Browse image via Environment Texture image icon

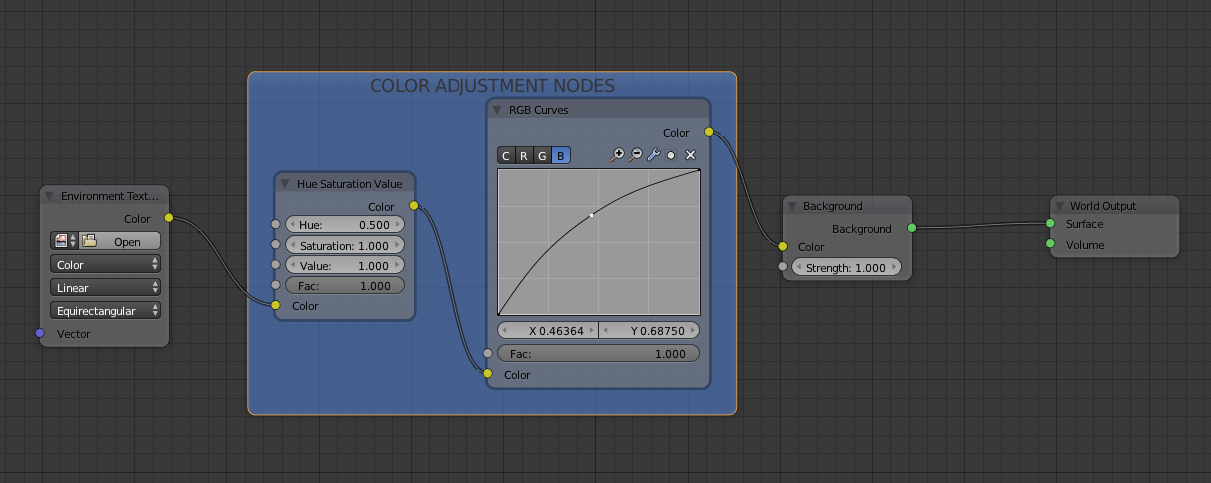click(x=64, y=241)
